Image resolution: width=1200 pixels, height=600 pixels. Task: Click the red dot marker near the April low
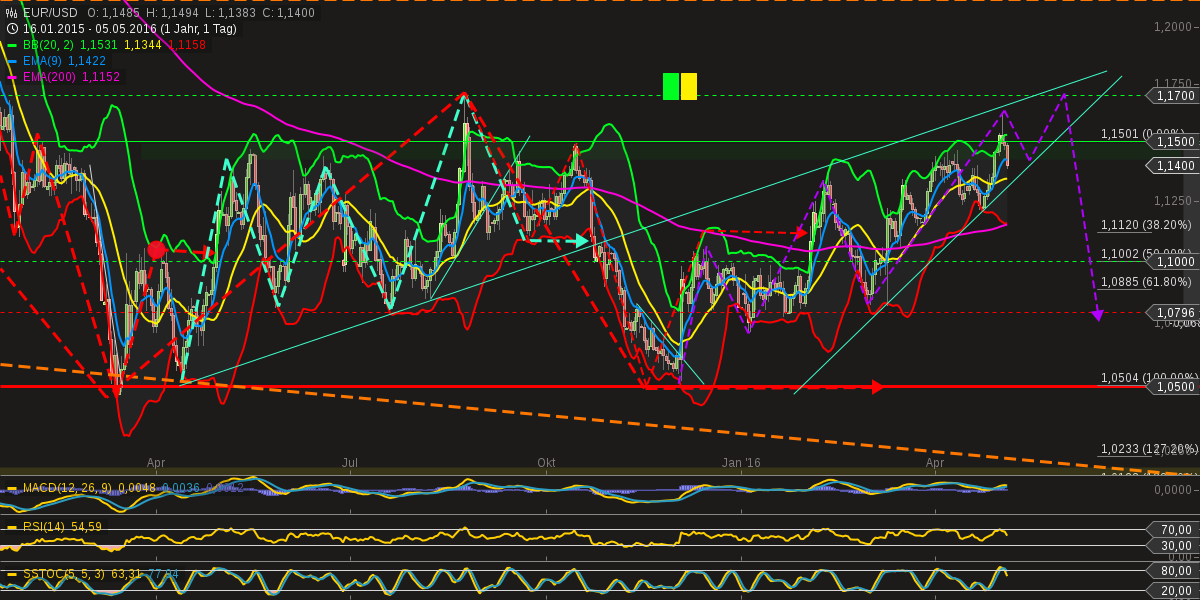click(158, 246)
